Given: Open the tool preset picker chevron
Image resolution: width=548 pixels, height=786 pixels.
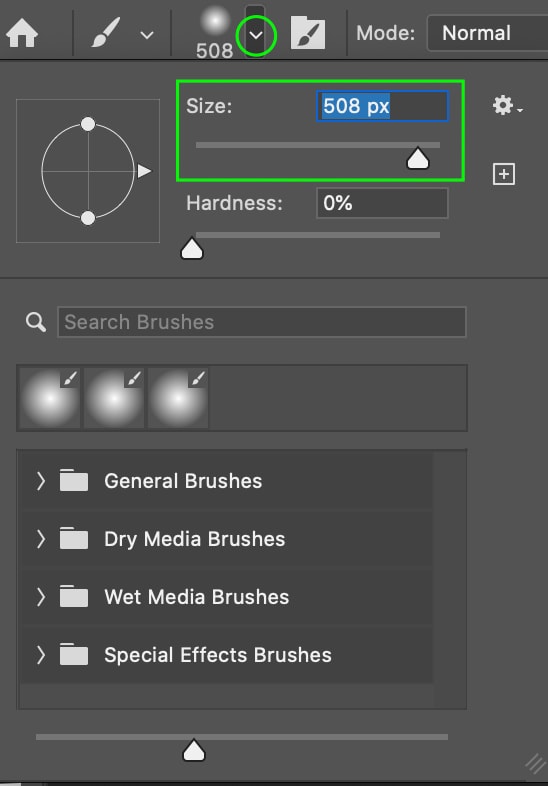Looking at the screenshot, I should 147,35.
